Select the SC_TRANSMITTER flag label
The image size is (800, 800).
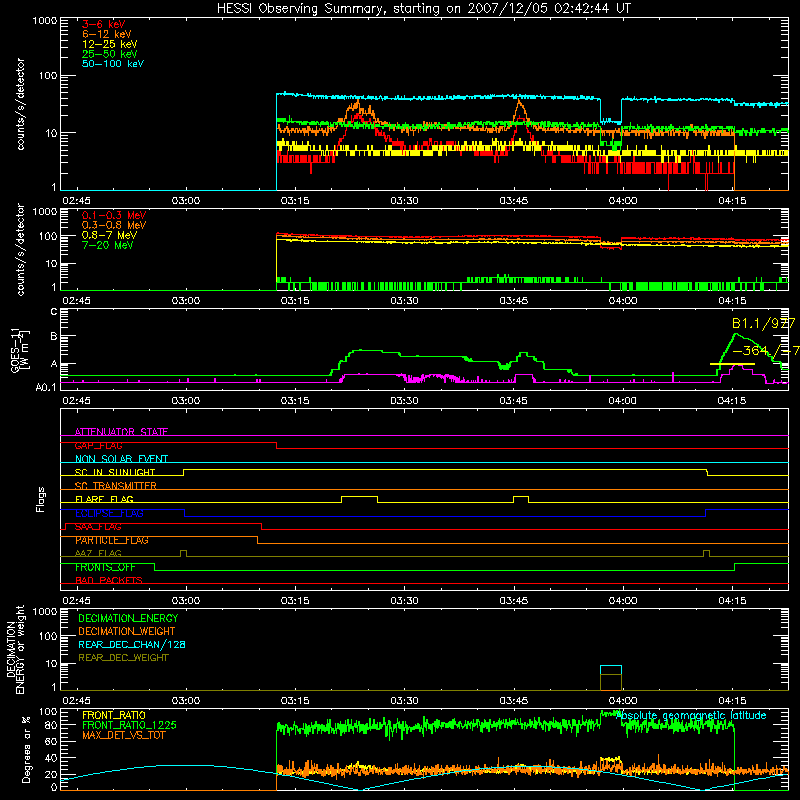(115, 486)
